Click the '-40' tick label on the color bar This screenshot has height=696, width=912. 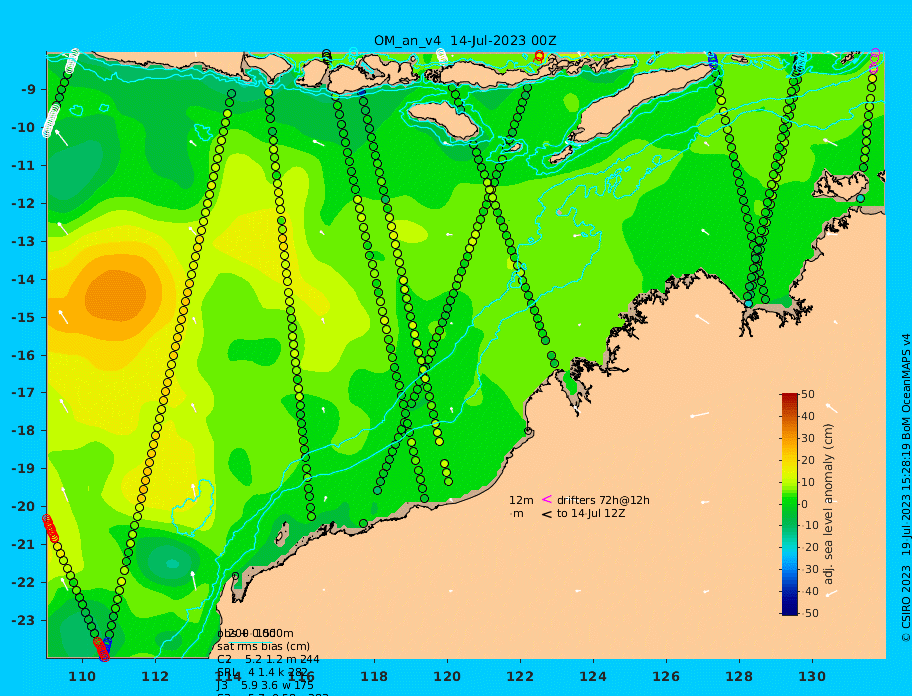pyautogui.click(x=810, y=591)
